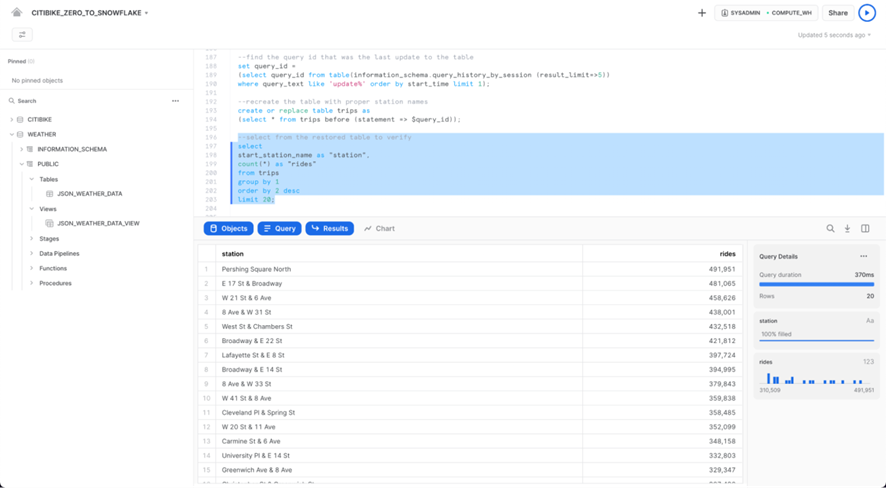Screen dimensions: 886x488
Task: Download results using the download icon
Action: click(848, 229)
